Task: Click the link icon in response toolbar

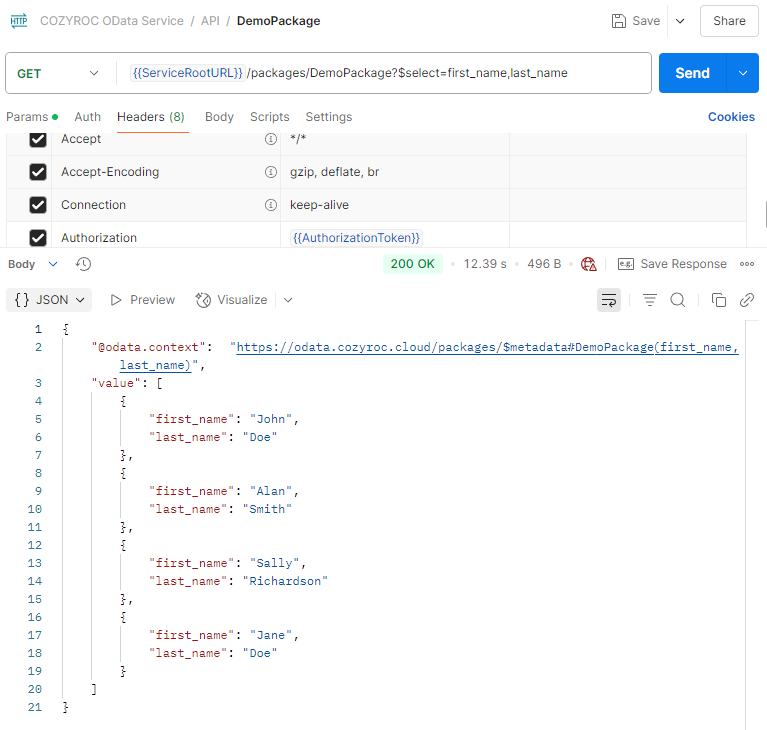Action: 746,300
